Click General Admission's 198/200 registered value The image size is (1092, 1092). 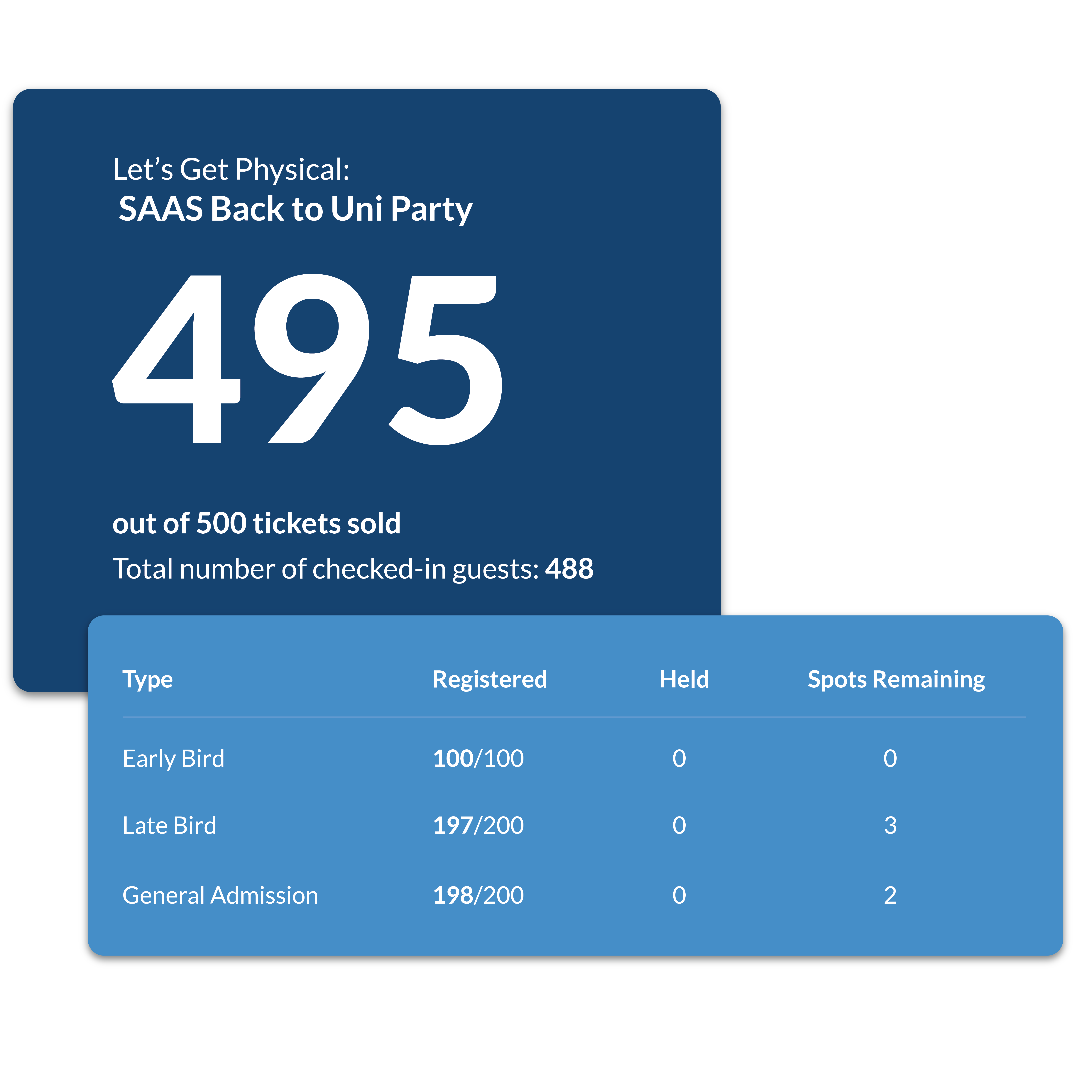pyautogui.click(x=478, y=895)
